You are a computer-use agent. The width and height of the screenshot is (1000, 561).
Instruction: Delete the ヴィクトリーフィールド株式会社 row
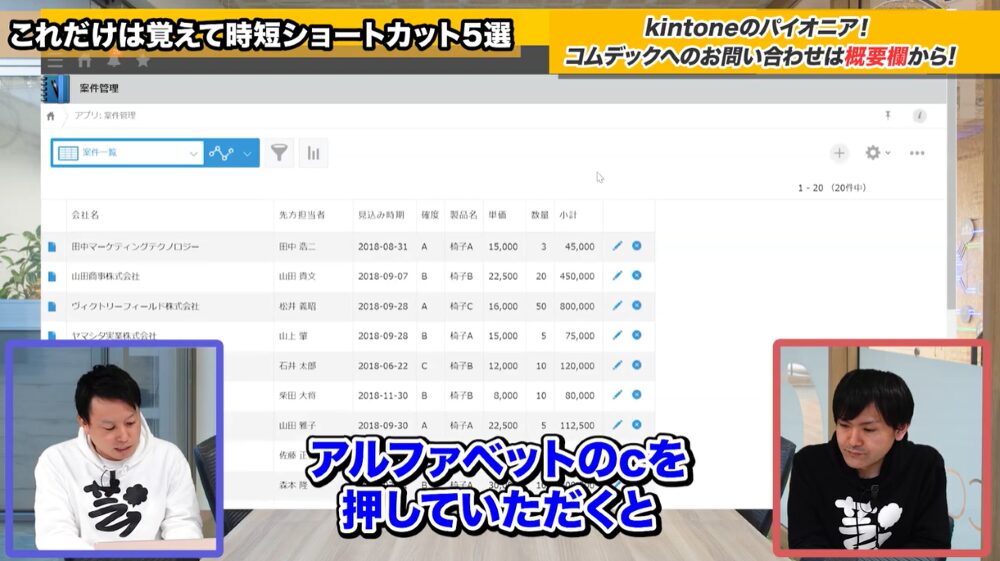point(636,306)
